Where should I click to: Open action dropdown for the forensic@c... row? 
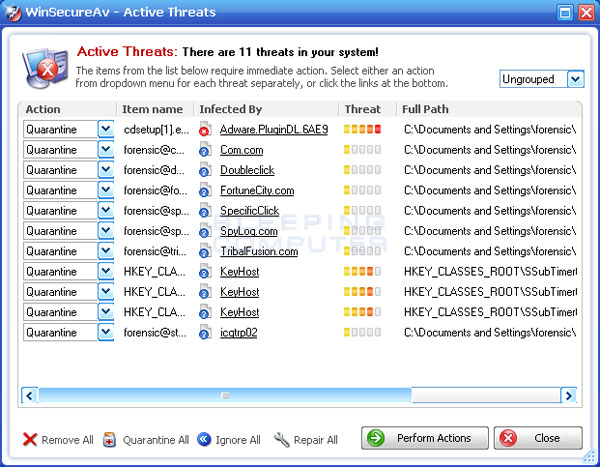[x=106, y=150]
